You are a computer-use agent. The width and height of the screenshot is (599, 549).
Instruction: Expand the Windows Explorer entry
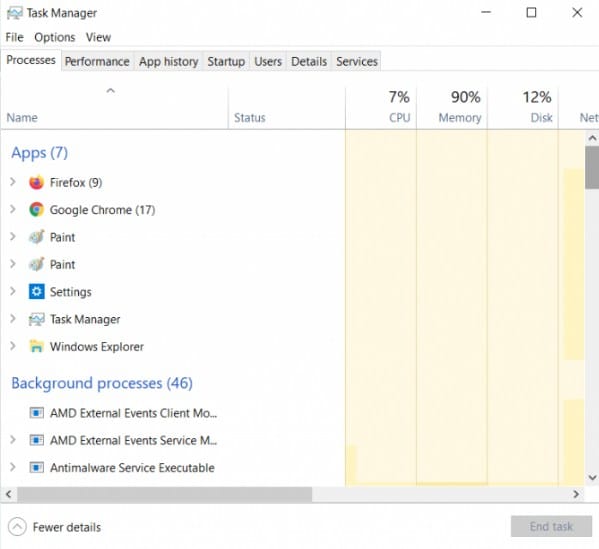coord(13,346)
